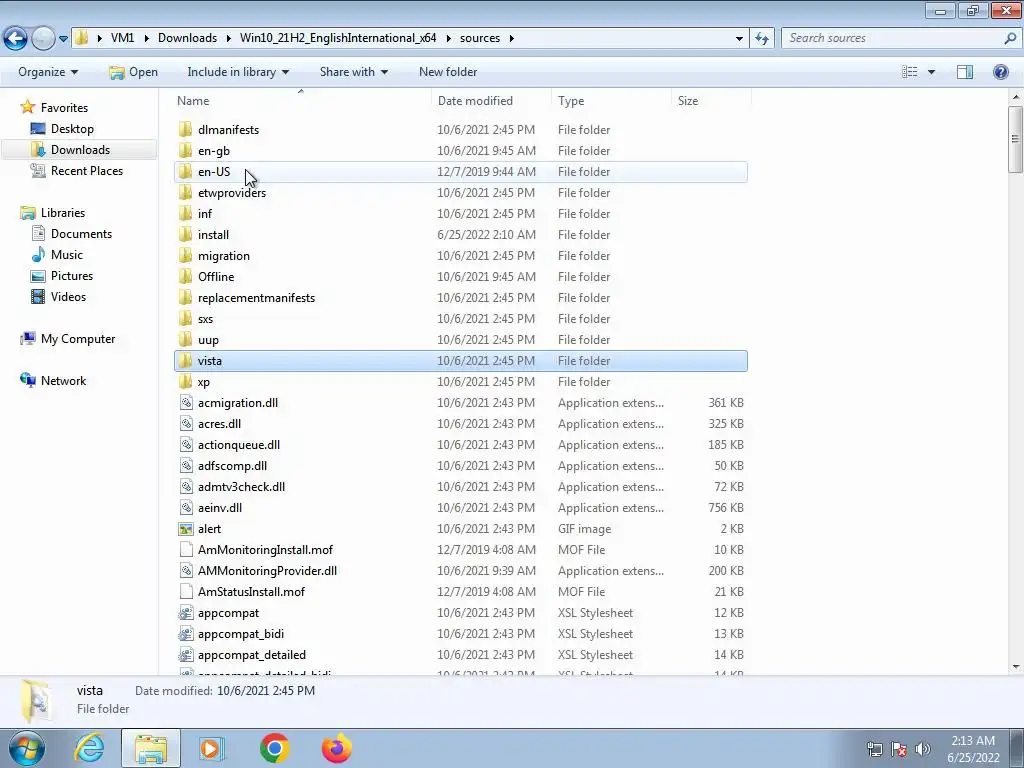This screenshot has width=1024, height=768.
Task: Select Recent Places in navigation pane
Action: click(87, 170)
